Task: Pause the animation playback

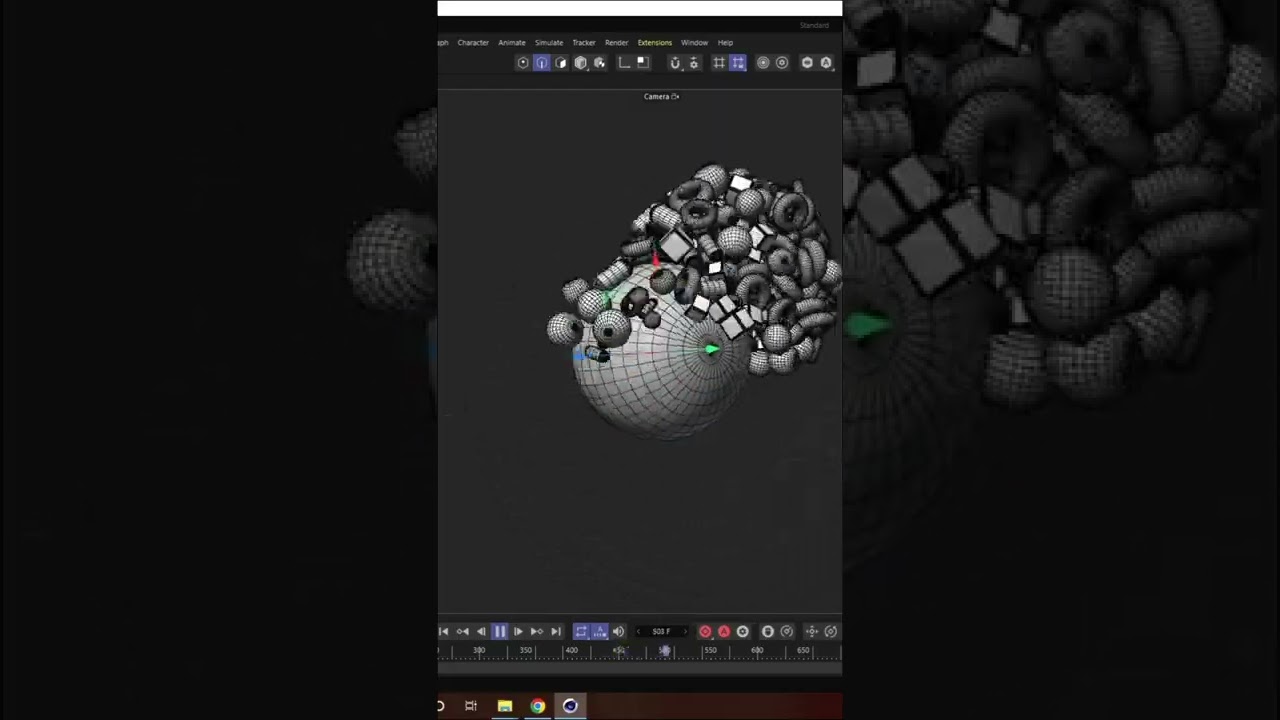Action: click(500, 632)
